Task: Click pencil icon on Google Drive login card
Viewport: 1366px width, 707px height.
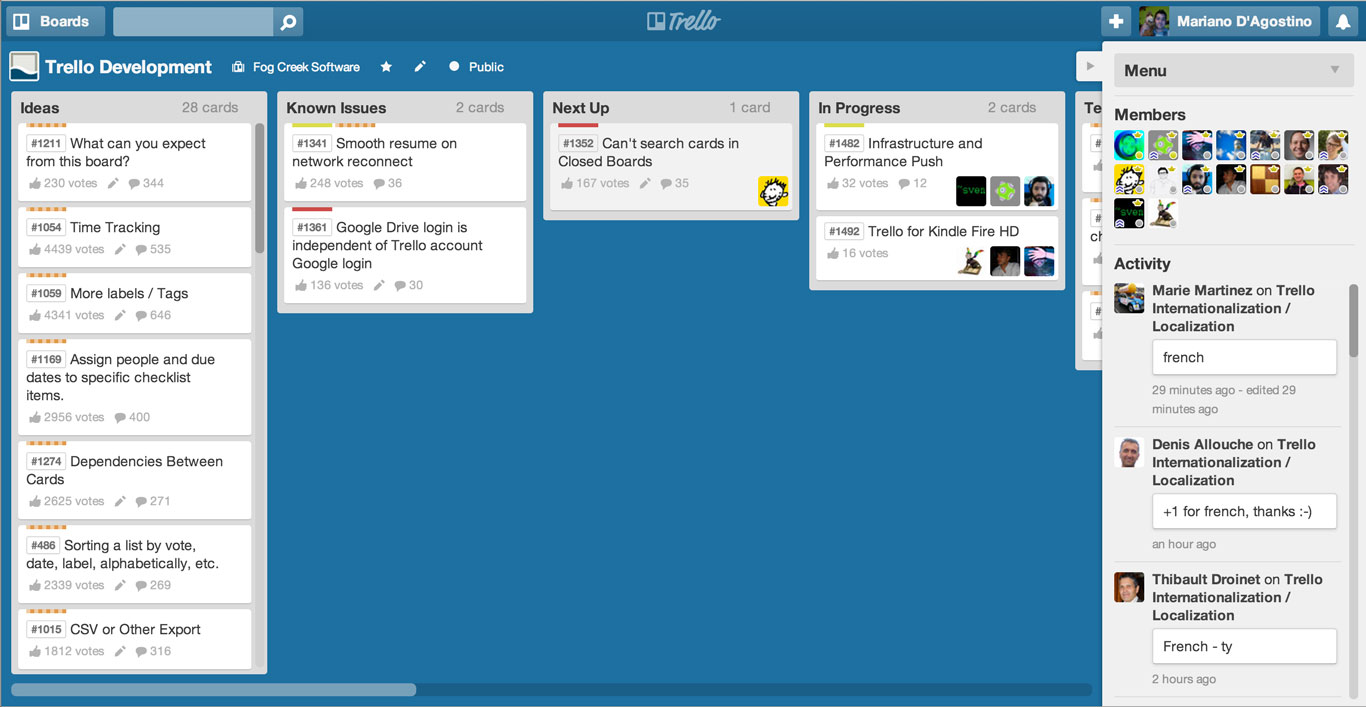Action: (x=379, y=285)
